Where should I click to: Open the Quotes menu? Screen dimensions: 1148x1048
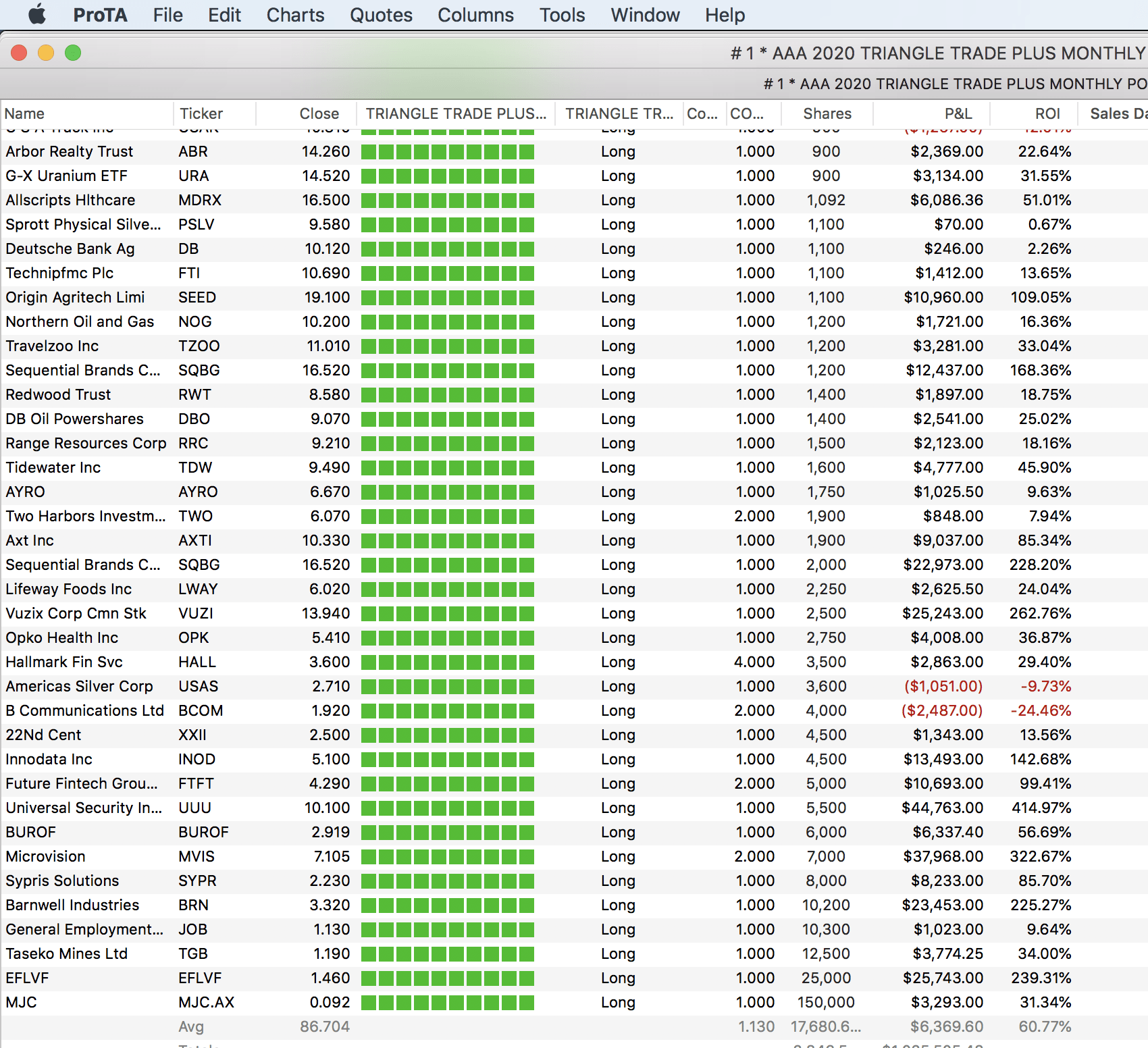pyautogui.click(x=381, y=15)
